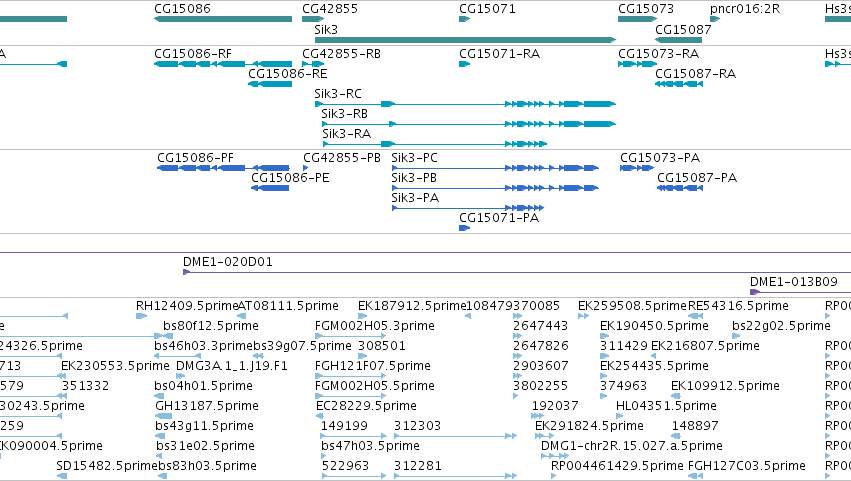The height and width of the screenshot is (481, 851).
Task: Select feature 2647826
Action: pos(541,346)
